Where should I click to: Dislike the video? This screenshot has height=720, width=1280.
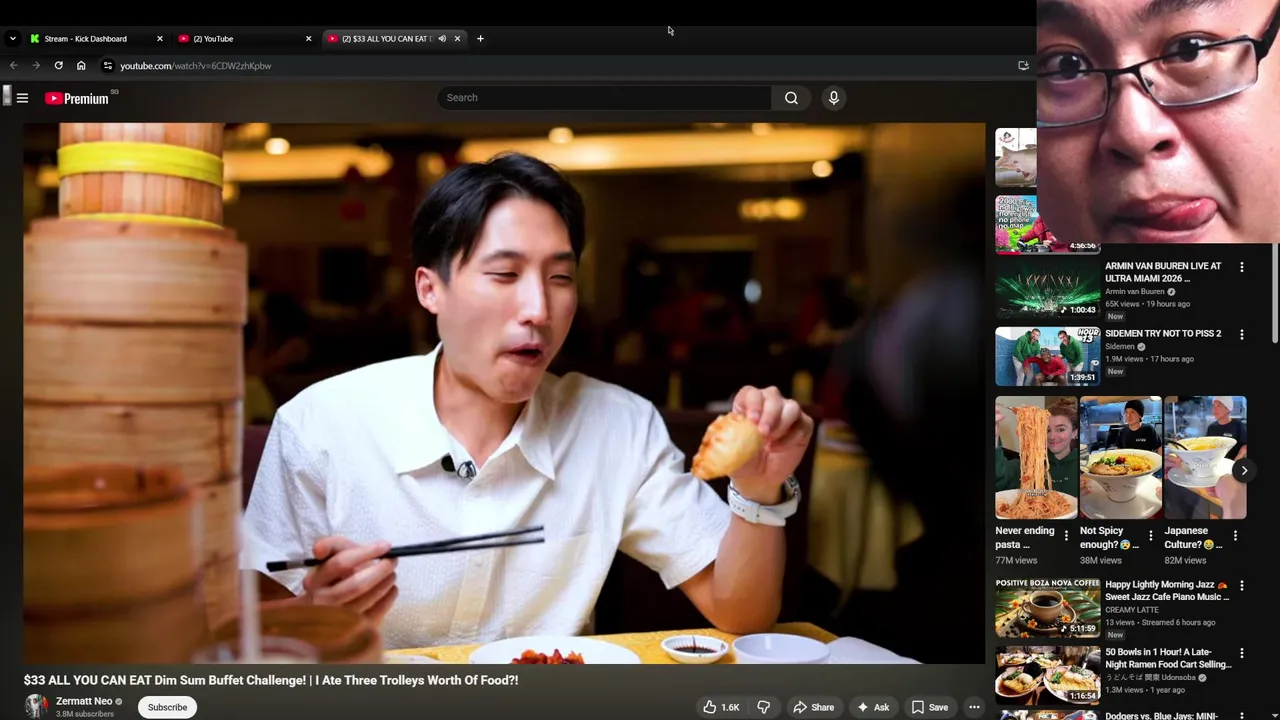(x=764, y=707)
